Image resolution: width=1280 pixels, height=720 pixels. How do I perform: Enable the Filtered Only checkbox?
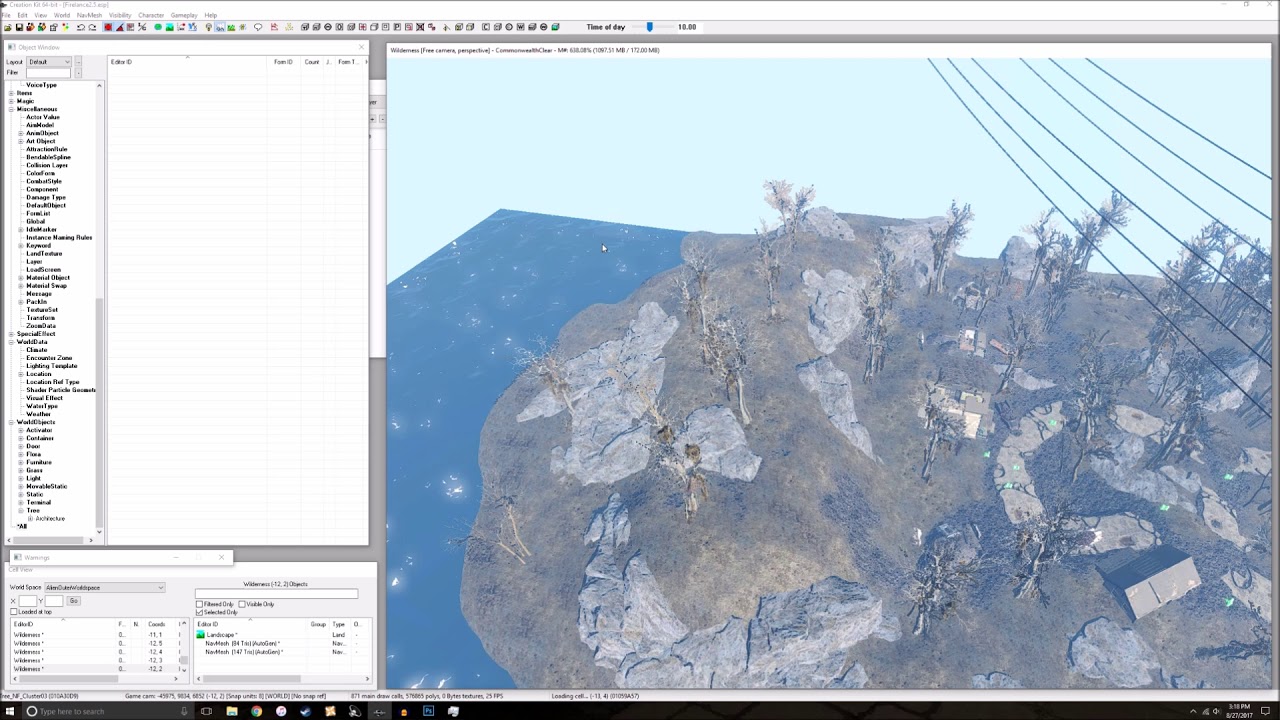coord(200,604)
